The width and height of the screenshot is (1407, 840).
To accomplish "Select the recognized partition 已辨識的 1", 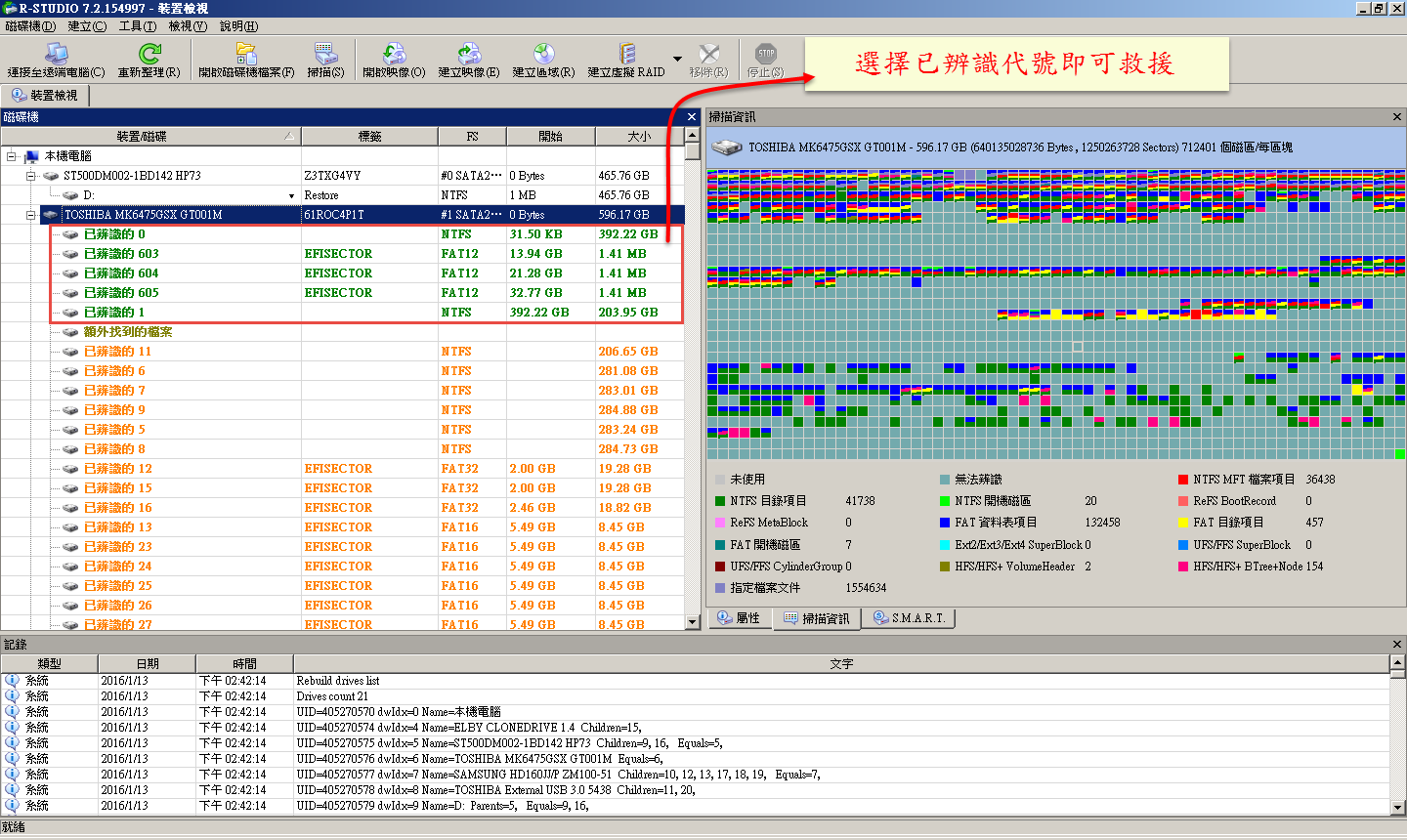I will point(113,313).
